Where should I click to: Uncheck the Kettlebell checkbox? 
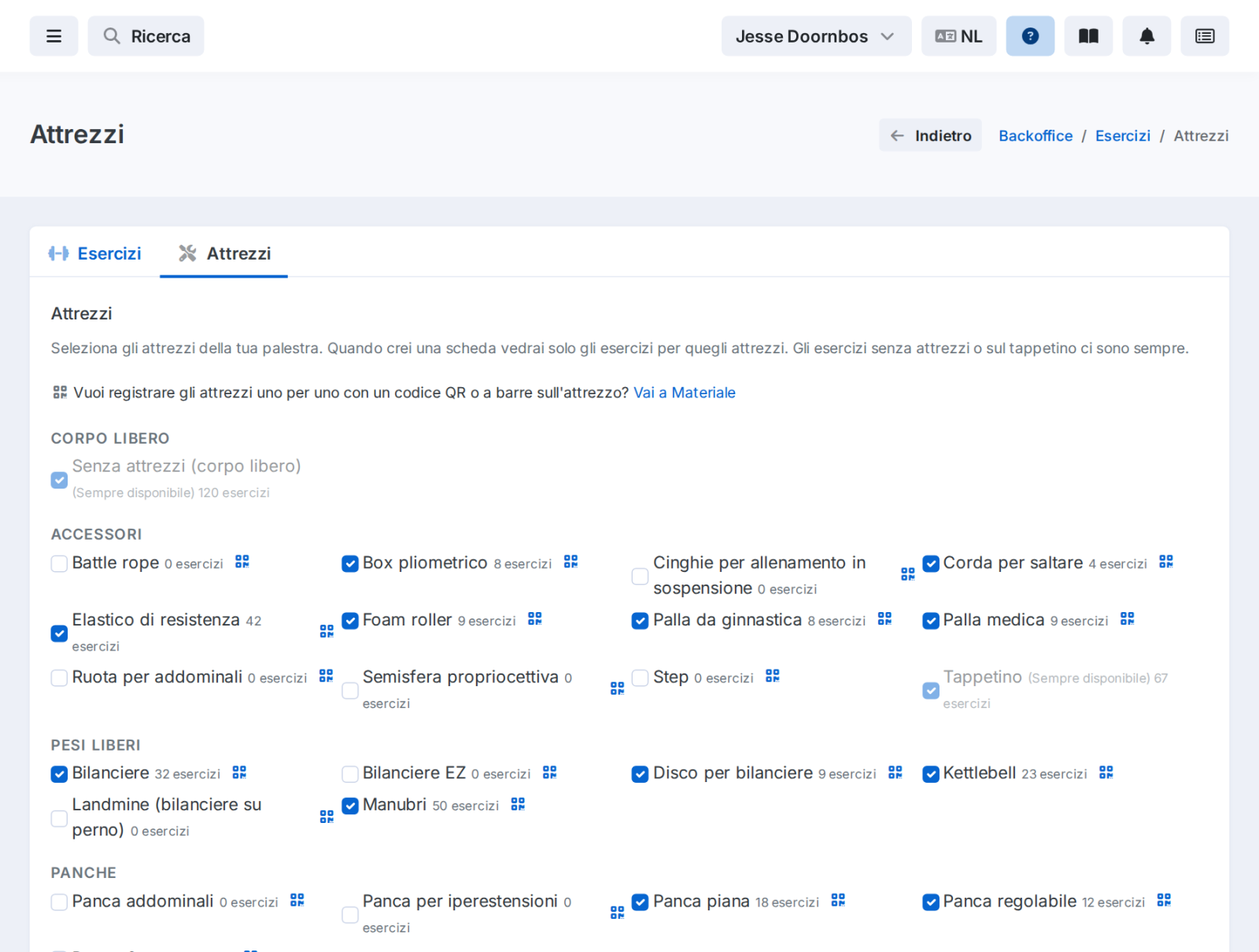(931, 774)
